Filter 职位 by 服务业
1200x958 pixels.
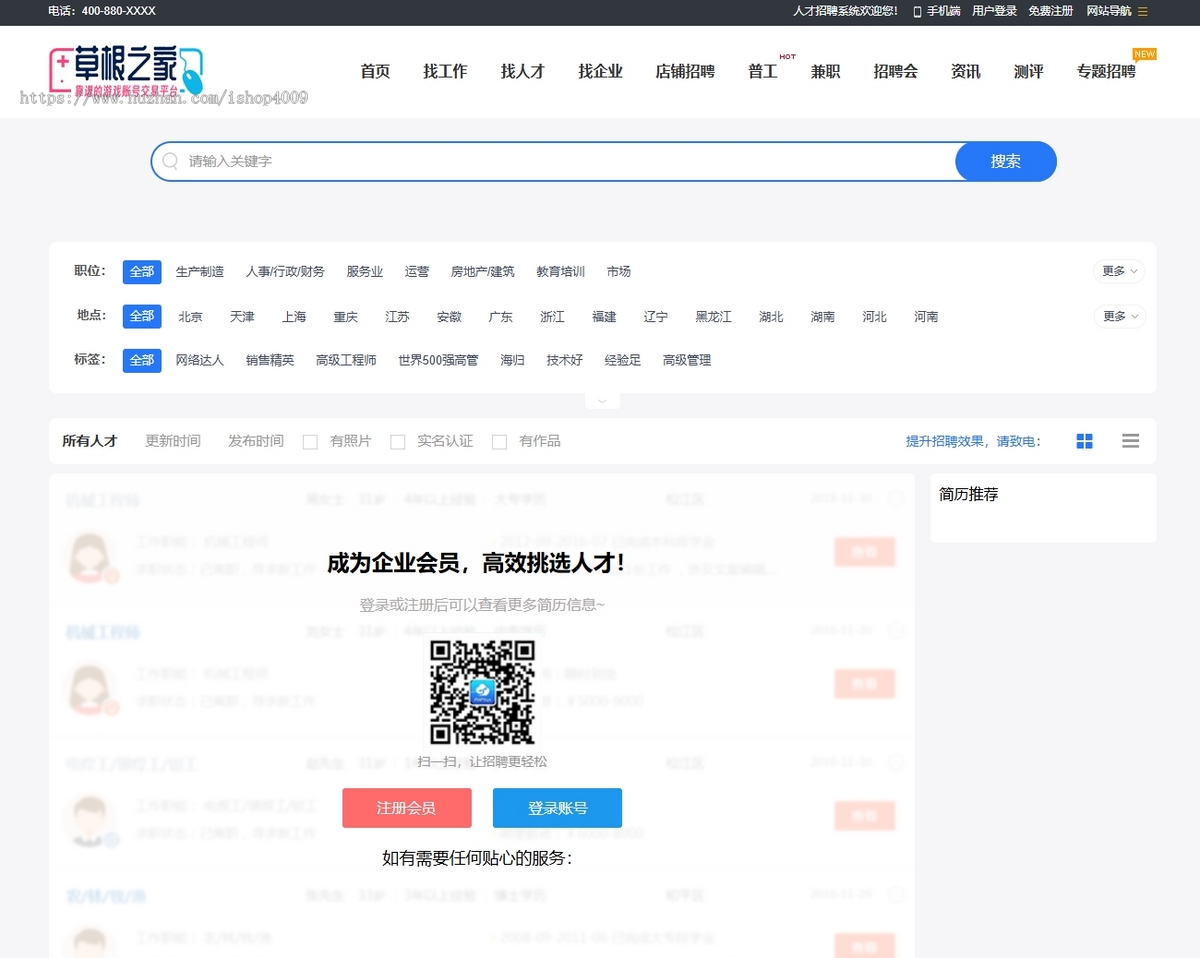(x=365, y=271)
